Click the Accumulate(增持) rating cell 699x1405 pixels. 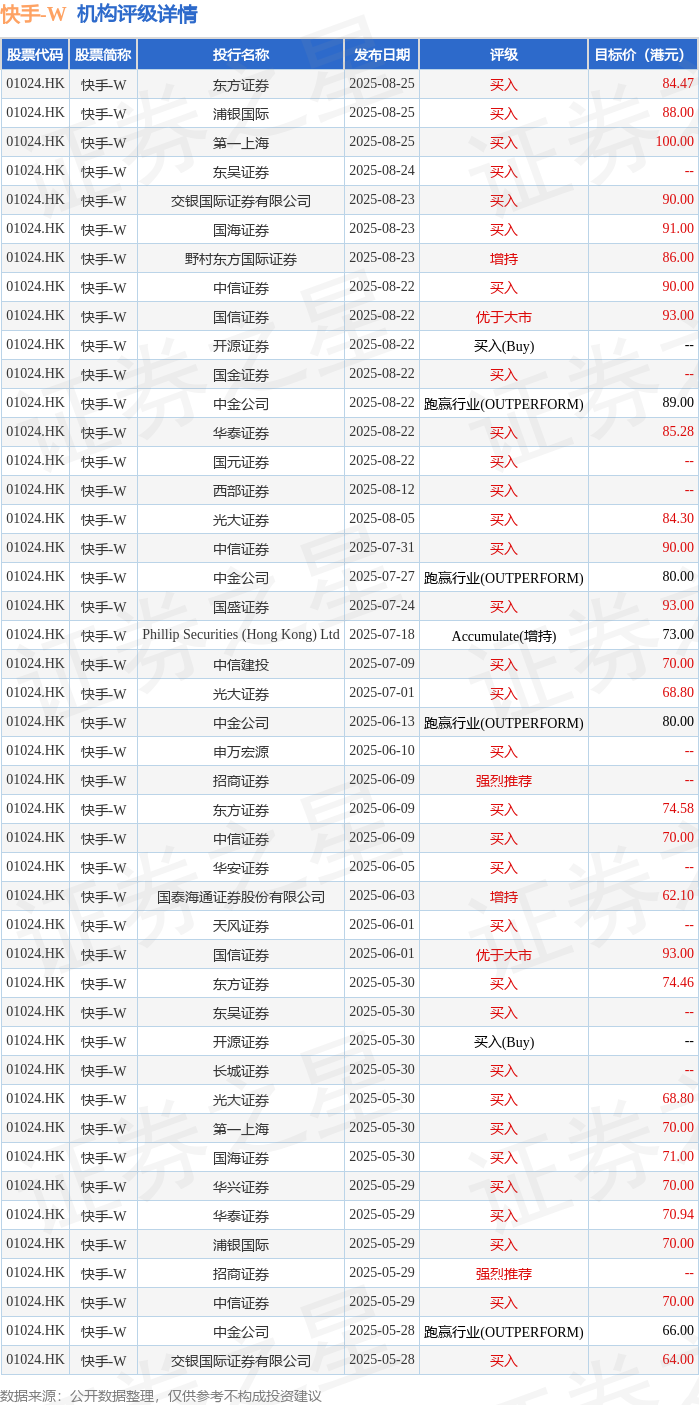[503, 636]
